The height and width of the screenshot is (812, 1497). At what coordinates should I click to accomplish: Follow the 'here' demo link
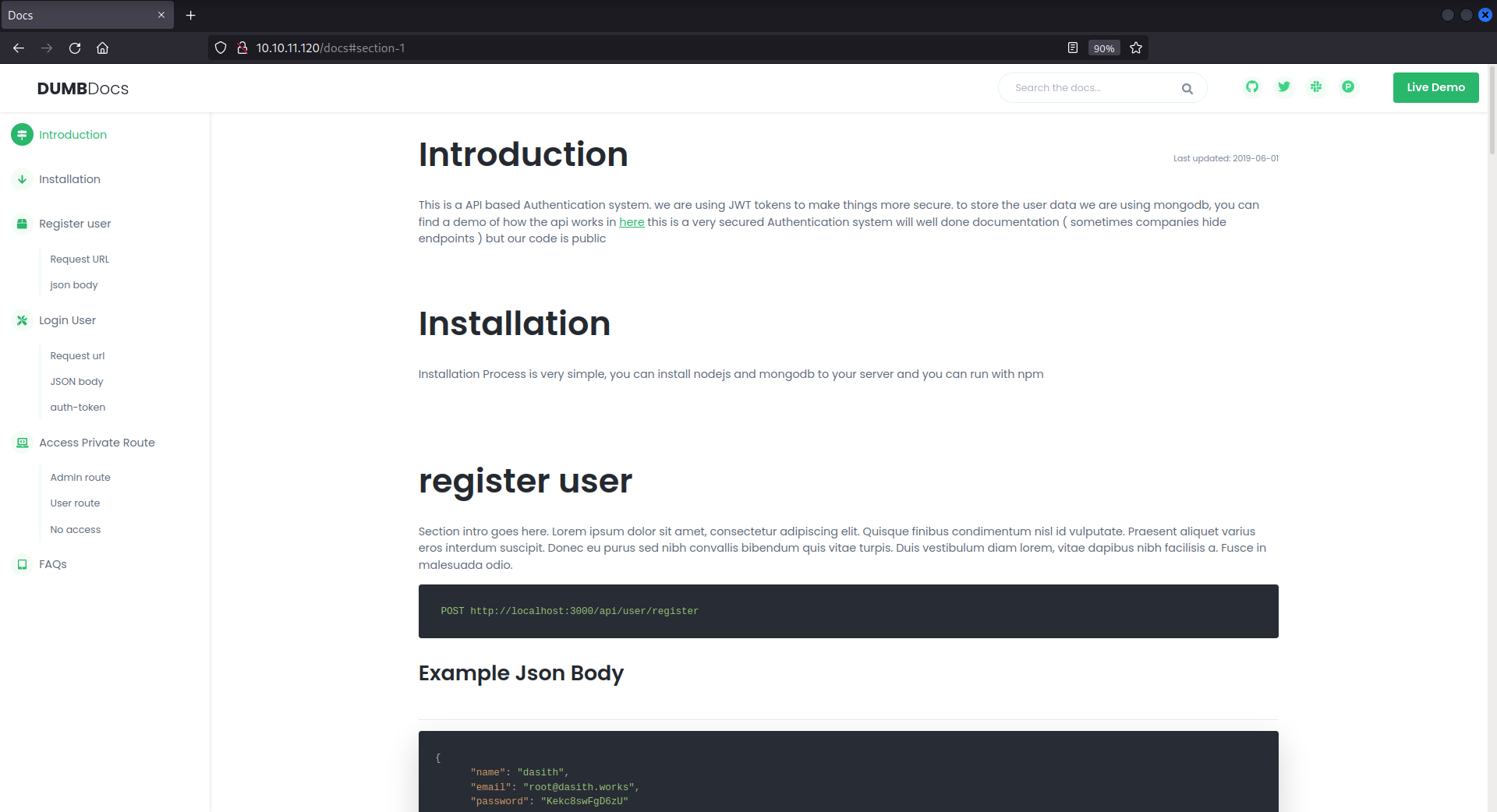(632, 222)
